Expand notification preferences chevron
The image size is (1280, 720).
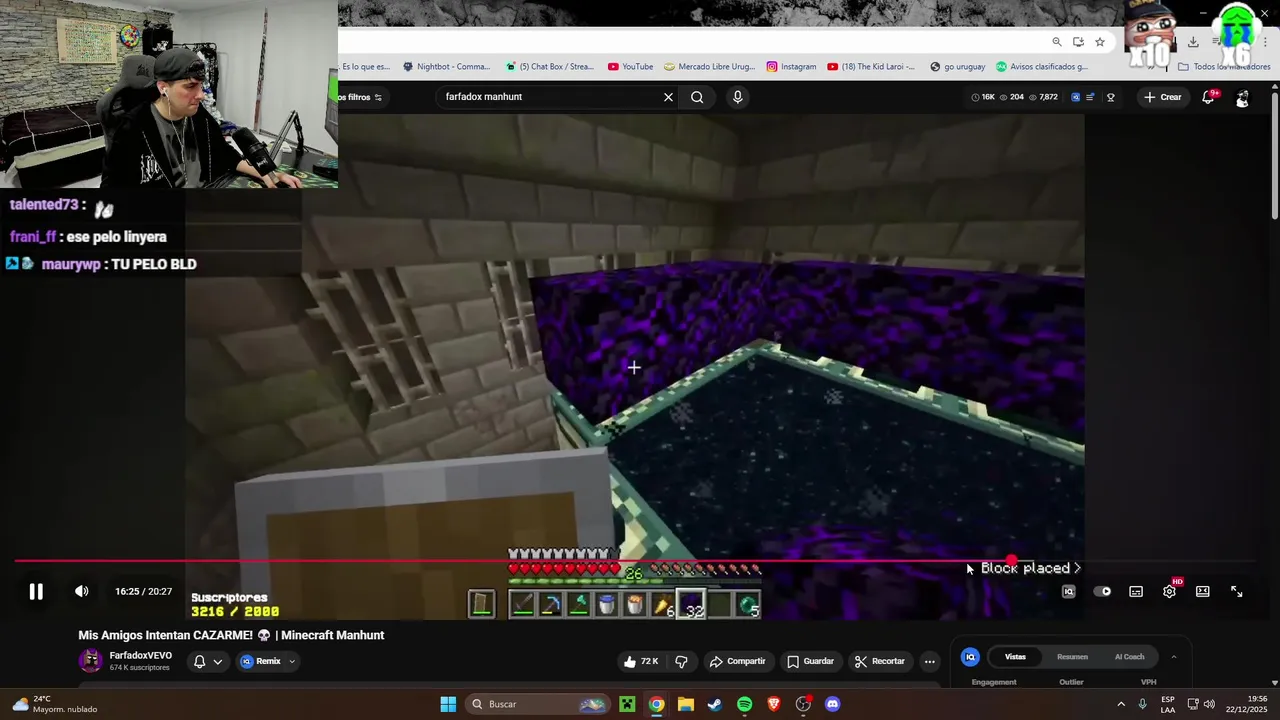click(x=217, y=661)
